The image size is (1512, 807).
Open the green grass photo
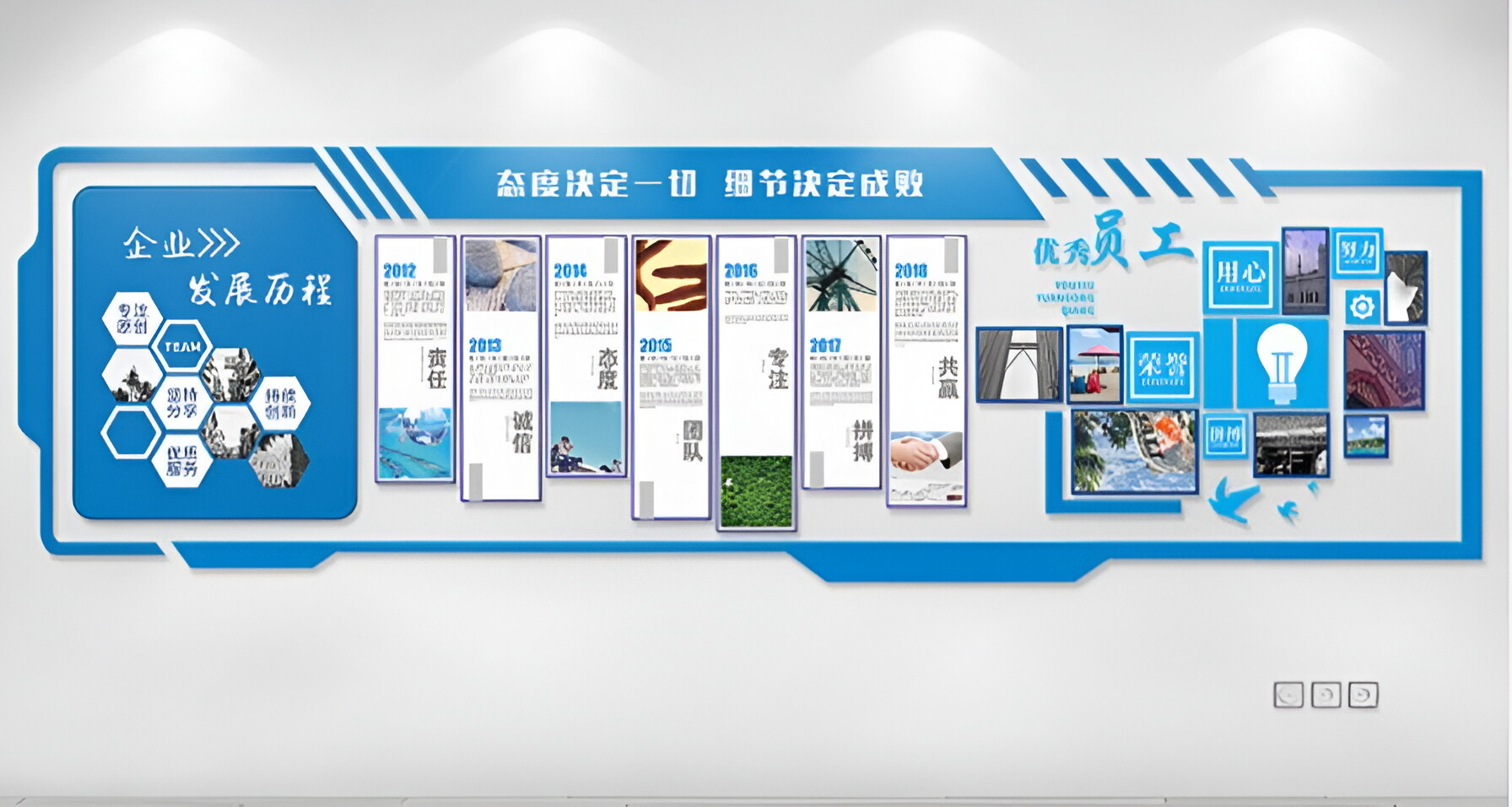756,491
